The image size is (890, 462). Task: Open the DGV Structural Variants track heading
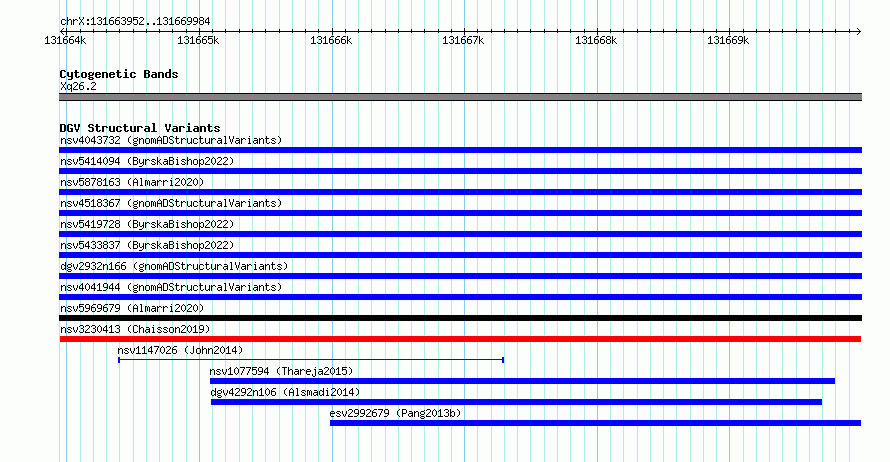click(x=140, y=128)
